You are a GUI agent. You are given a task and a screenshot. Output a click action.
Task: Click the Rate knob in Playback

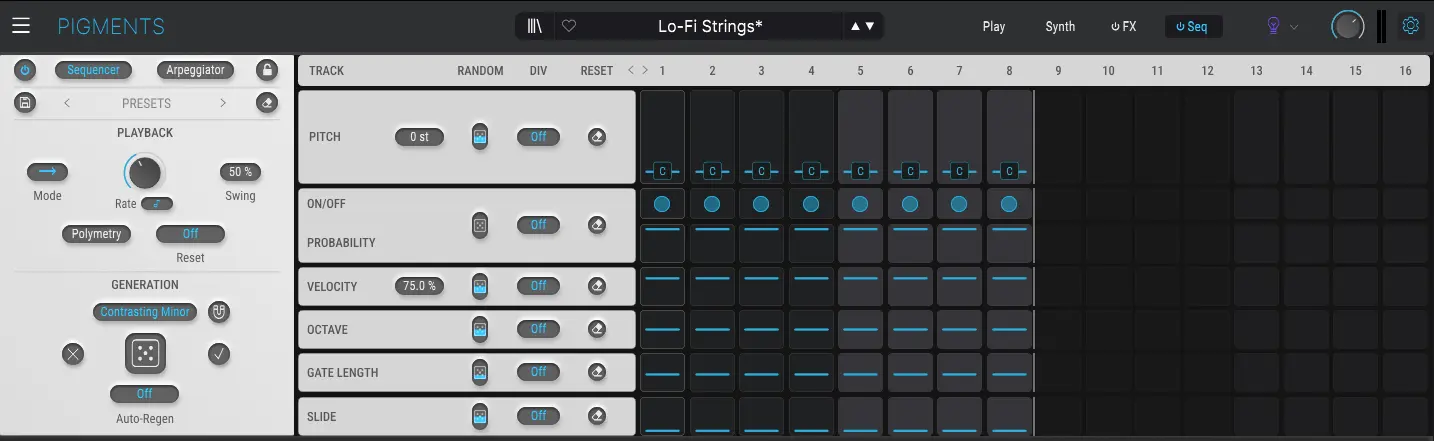coord(145,173)
